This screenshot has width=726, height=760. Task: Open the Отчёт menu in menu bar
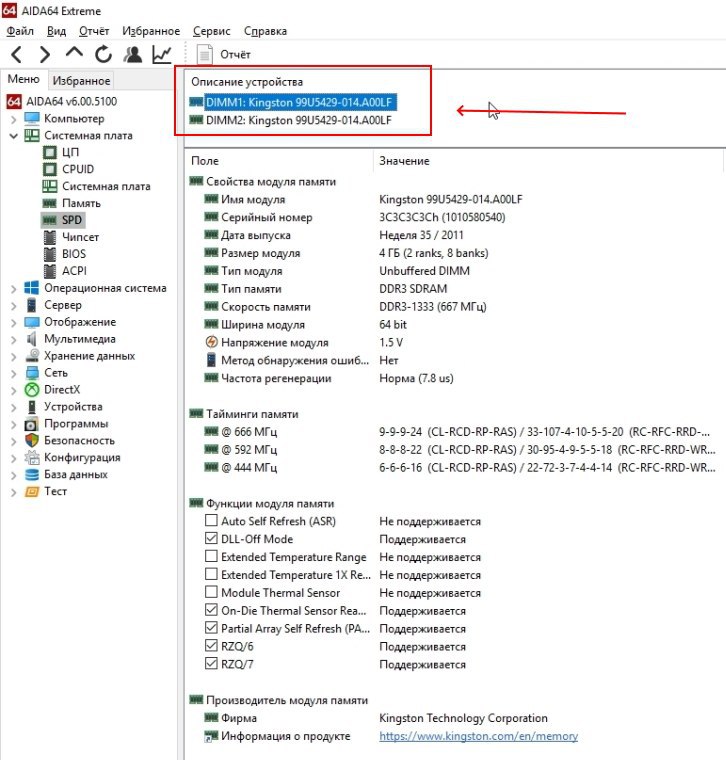[94, 31]
